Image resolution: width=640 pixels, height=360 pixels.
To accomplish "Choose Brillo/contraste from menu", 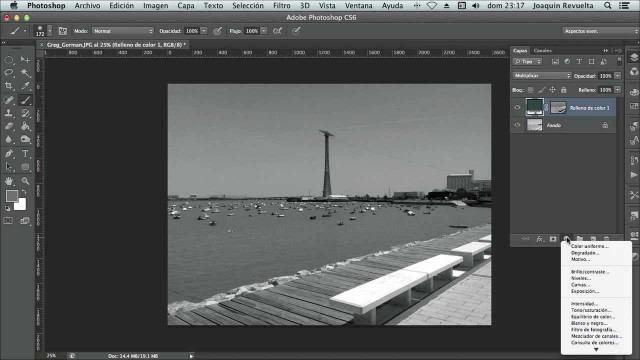I will (x=590, y=272).
